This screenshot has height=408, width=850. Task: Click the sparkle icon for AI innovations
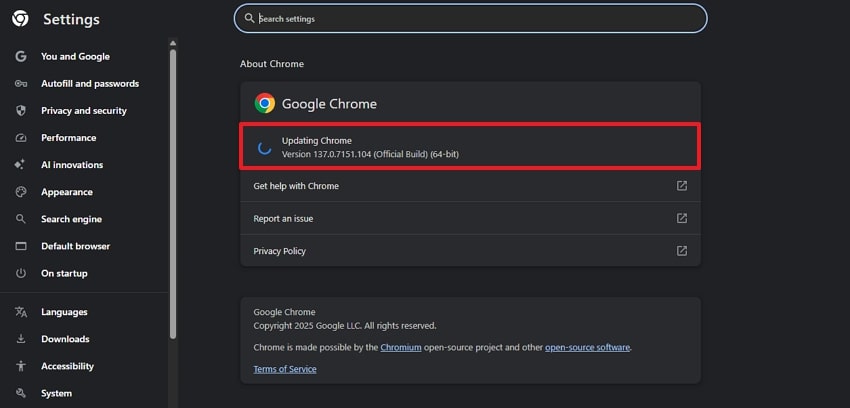tap(21, 165)
